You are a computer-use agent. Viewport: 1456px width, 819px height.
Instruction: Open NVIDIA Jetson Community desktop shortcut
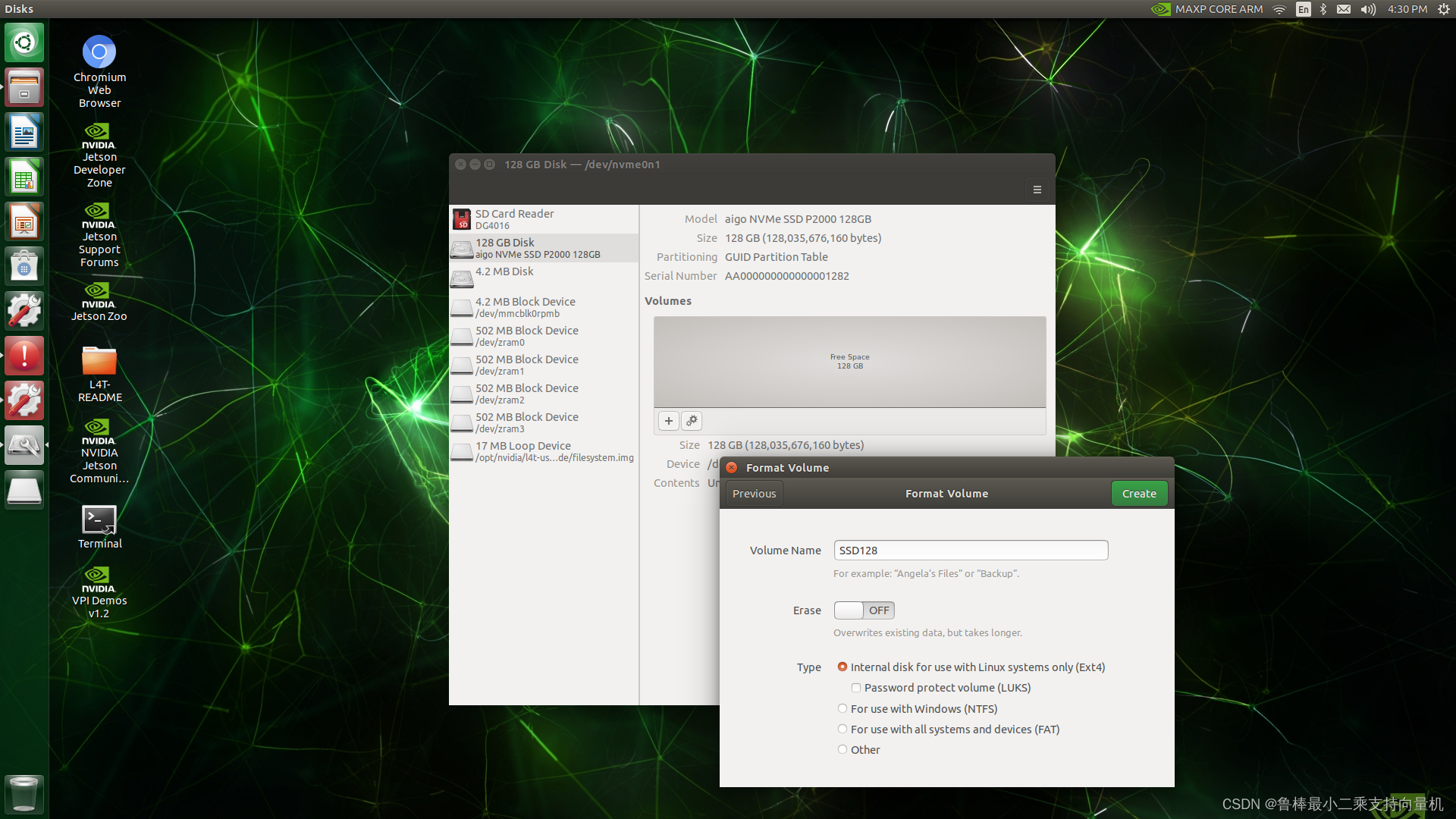[99, 450]
